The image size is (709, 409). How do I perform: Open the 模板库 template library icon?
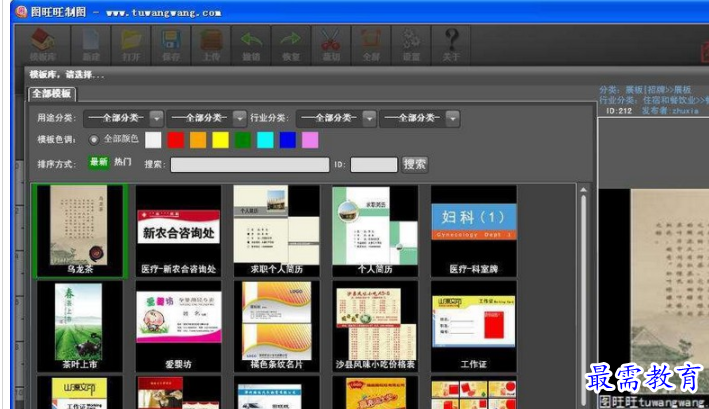coord(43,45)
